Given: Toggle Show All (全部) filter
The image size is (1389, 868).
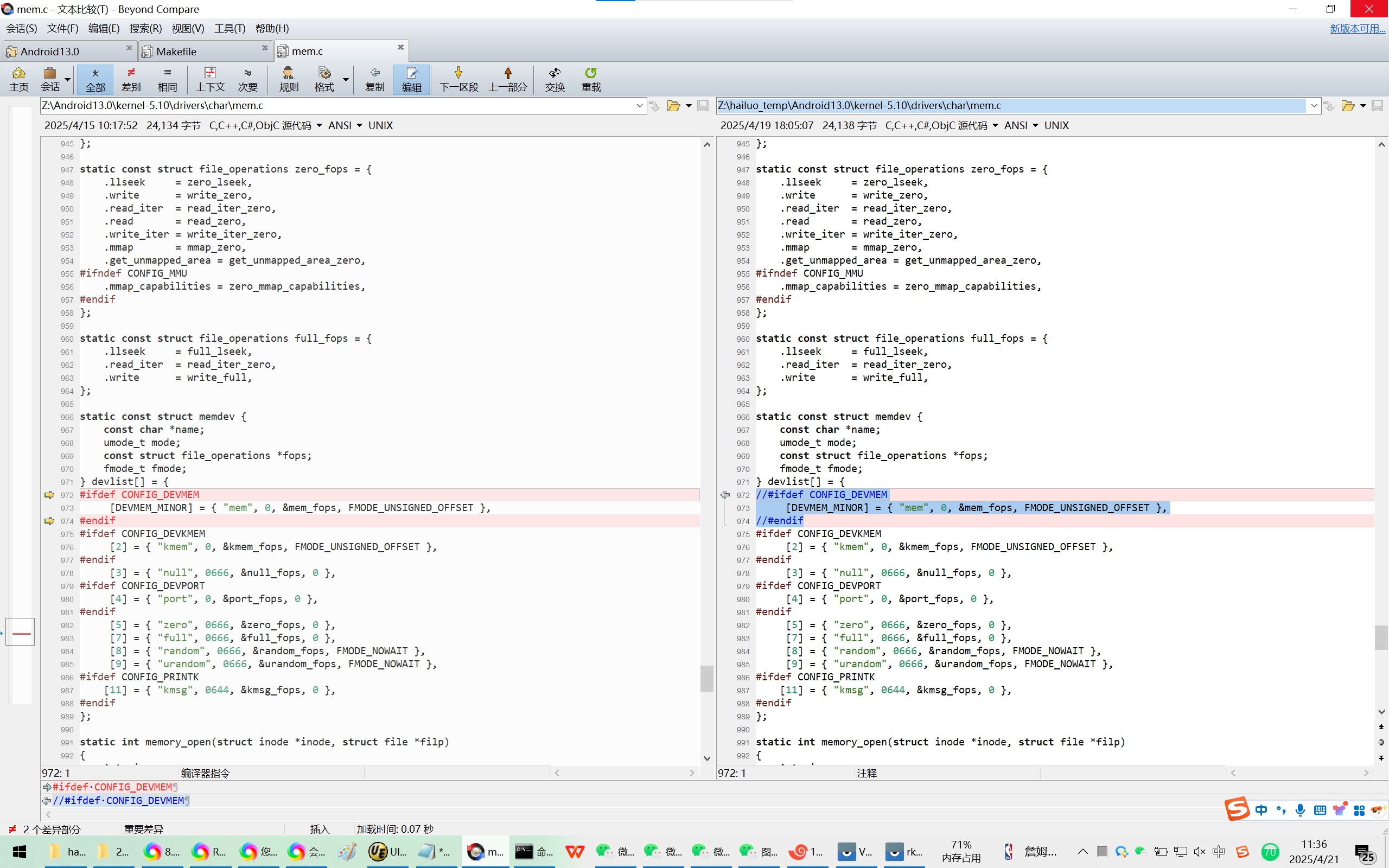Looking at the screenshot, I should point(95,79).
